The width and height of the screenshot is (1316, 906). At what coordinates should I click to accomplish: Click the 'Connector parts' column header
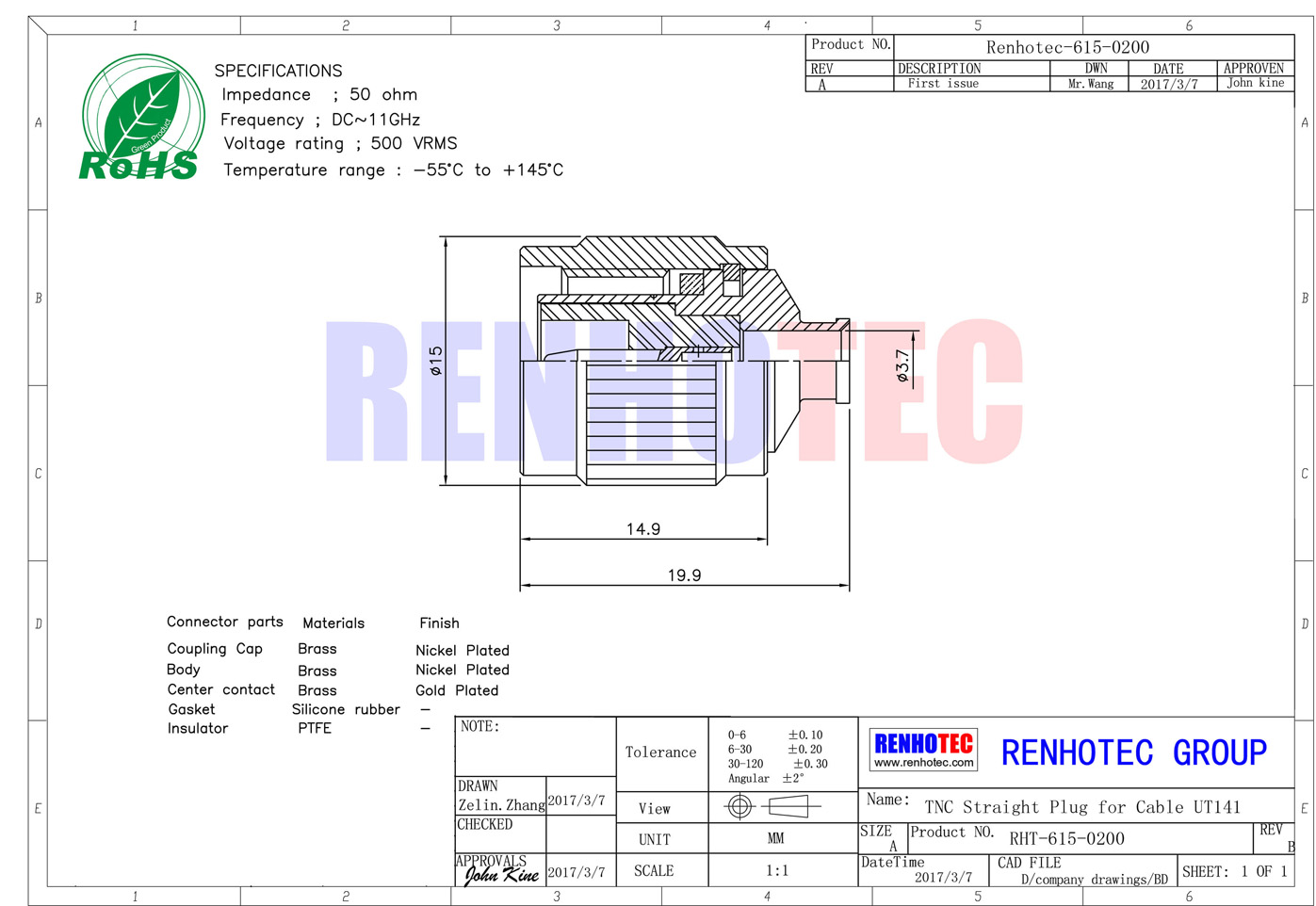(225, 622)
